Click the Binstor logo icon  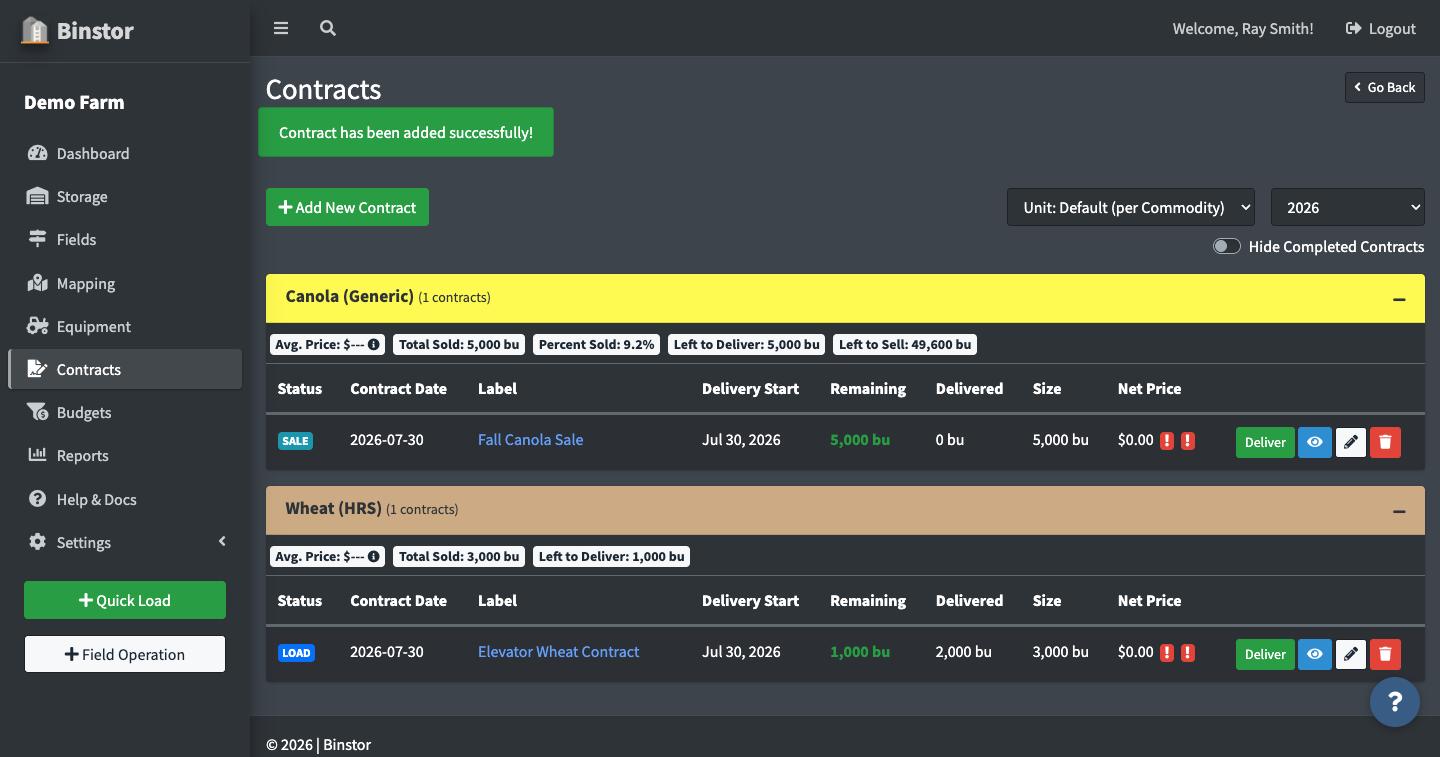coord(35,30)
